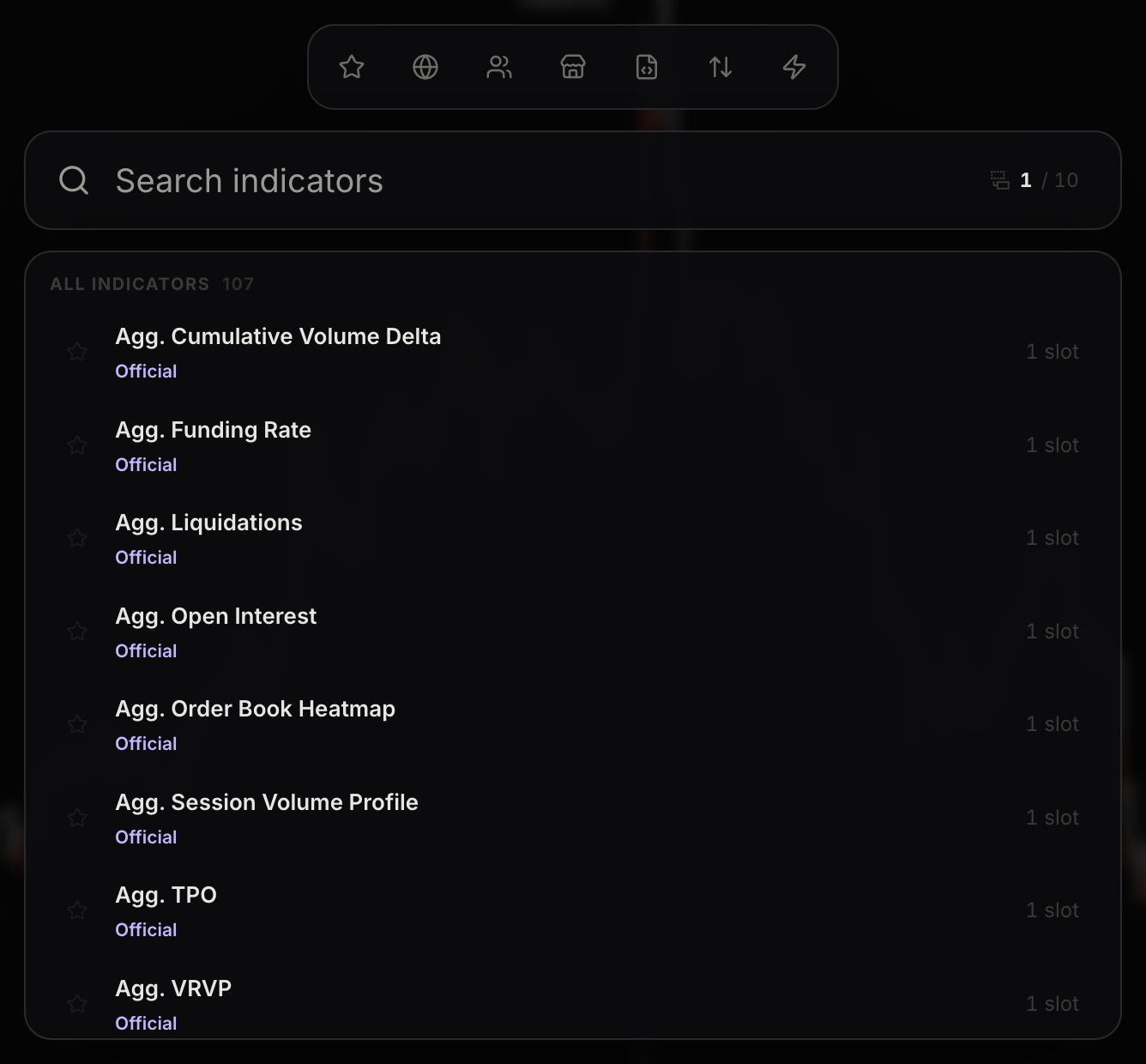This screenshot has height=1064, width=1146.
Task: Open the community users tab
Action: click(x=499, y=67)
